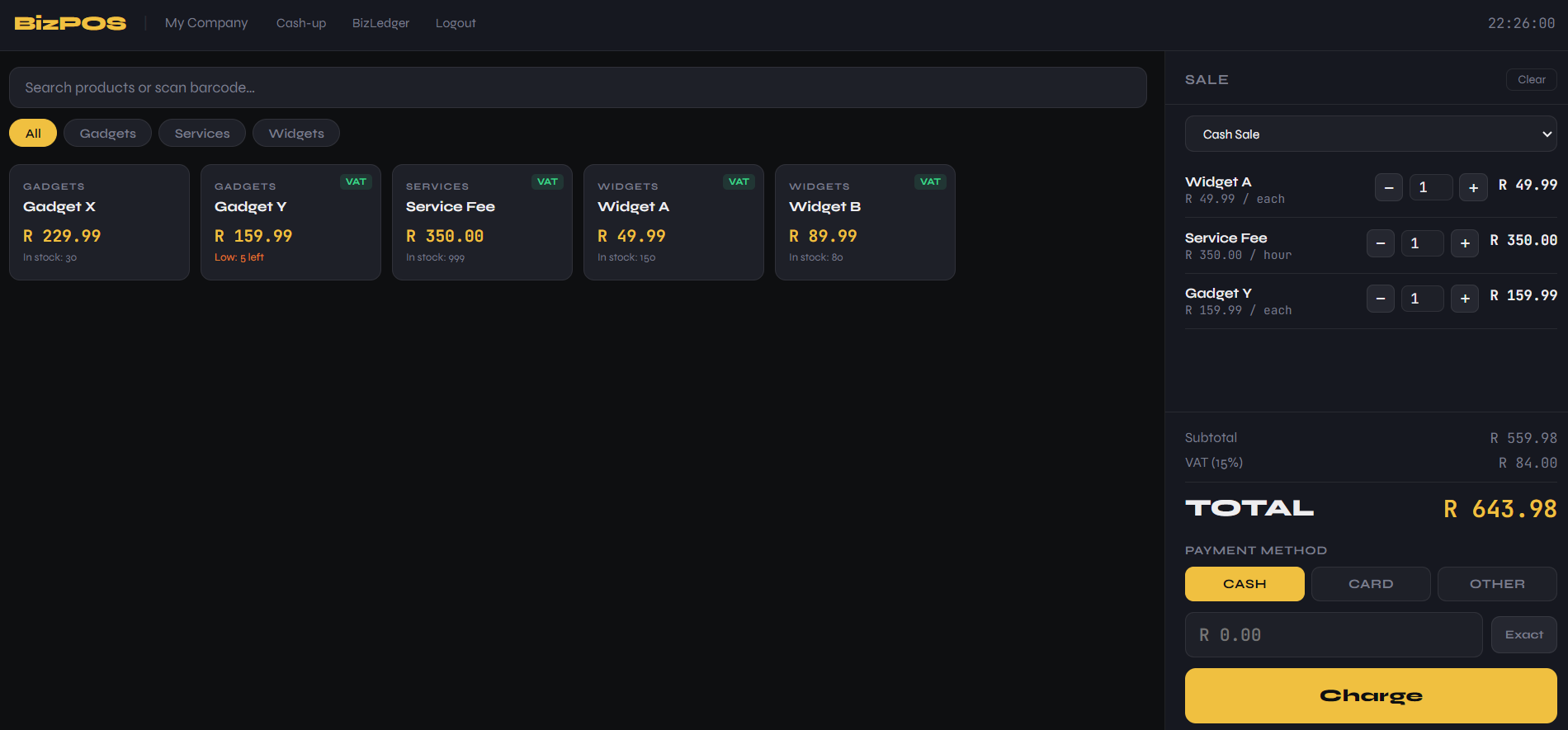Screen dimensions: 1568x730
Task: Clear the current sale
Action: [1532, 79]
